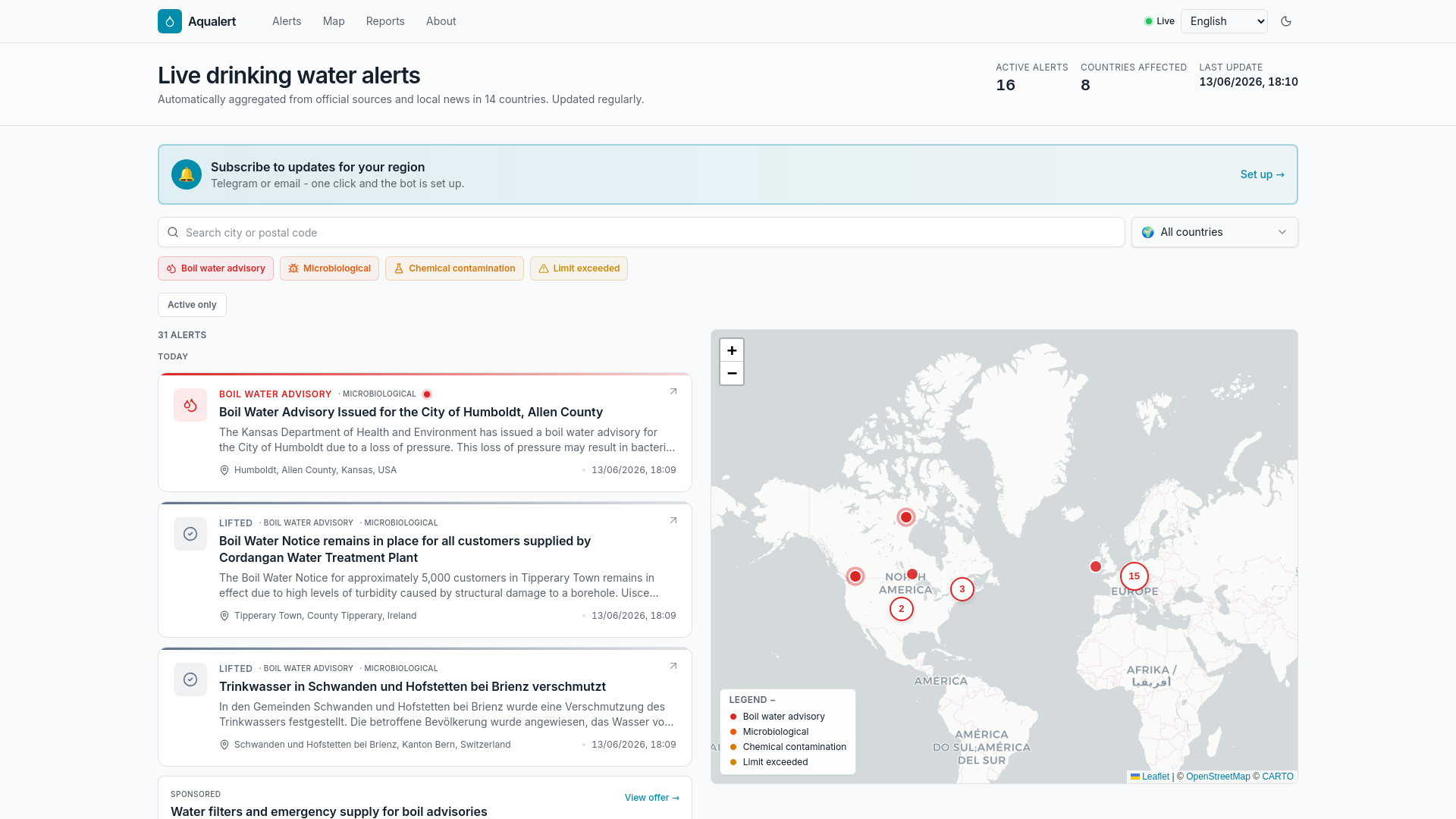Focus the city or postal code search field

click(x=642, y=232)
